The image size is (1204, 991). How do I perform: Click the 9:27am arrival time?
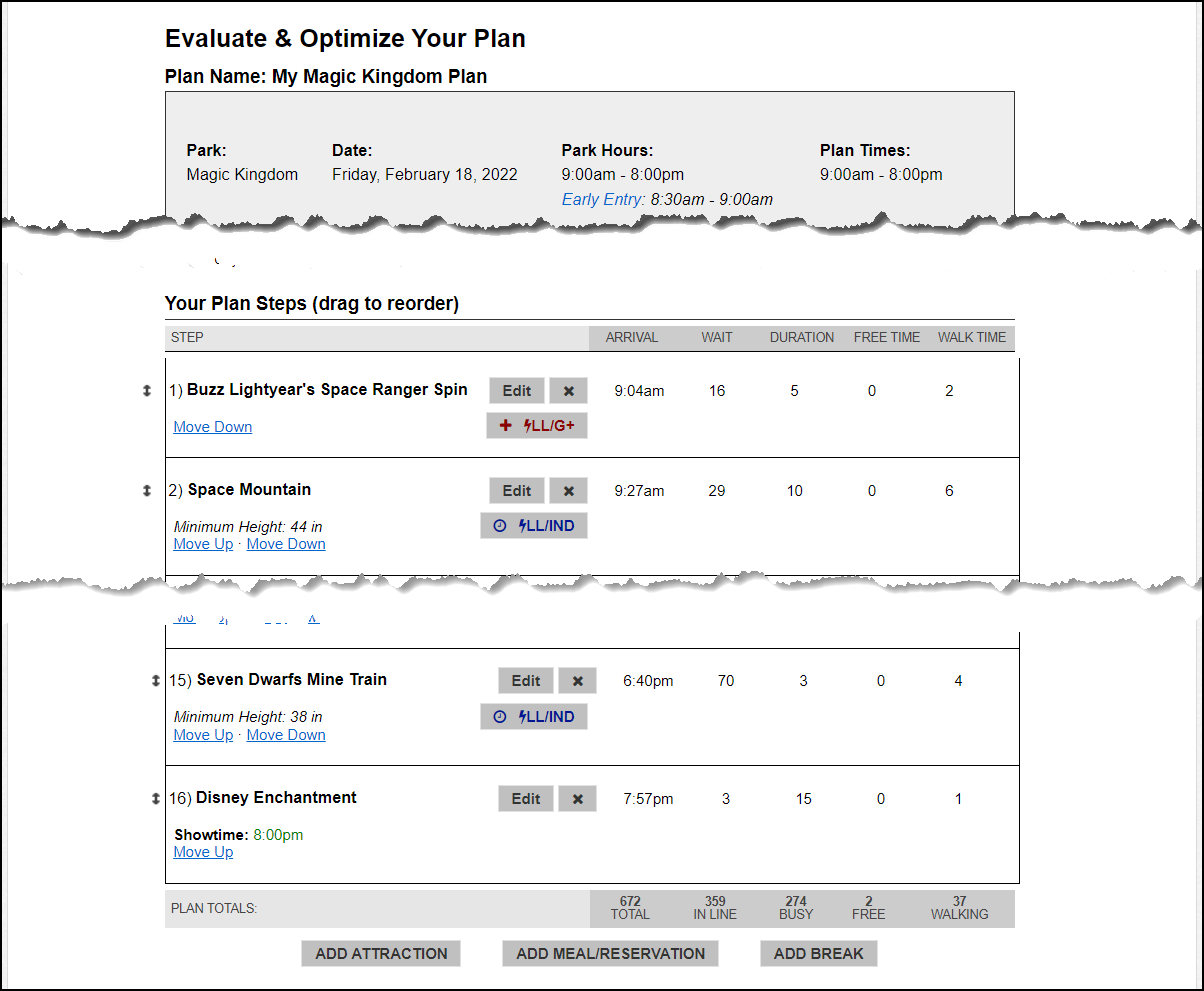click(x=639, y=491)
